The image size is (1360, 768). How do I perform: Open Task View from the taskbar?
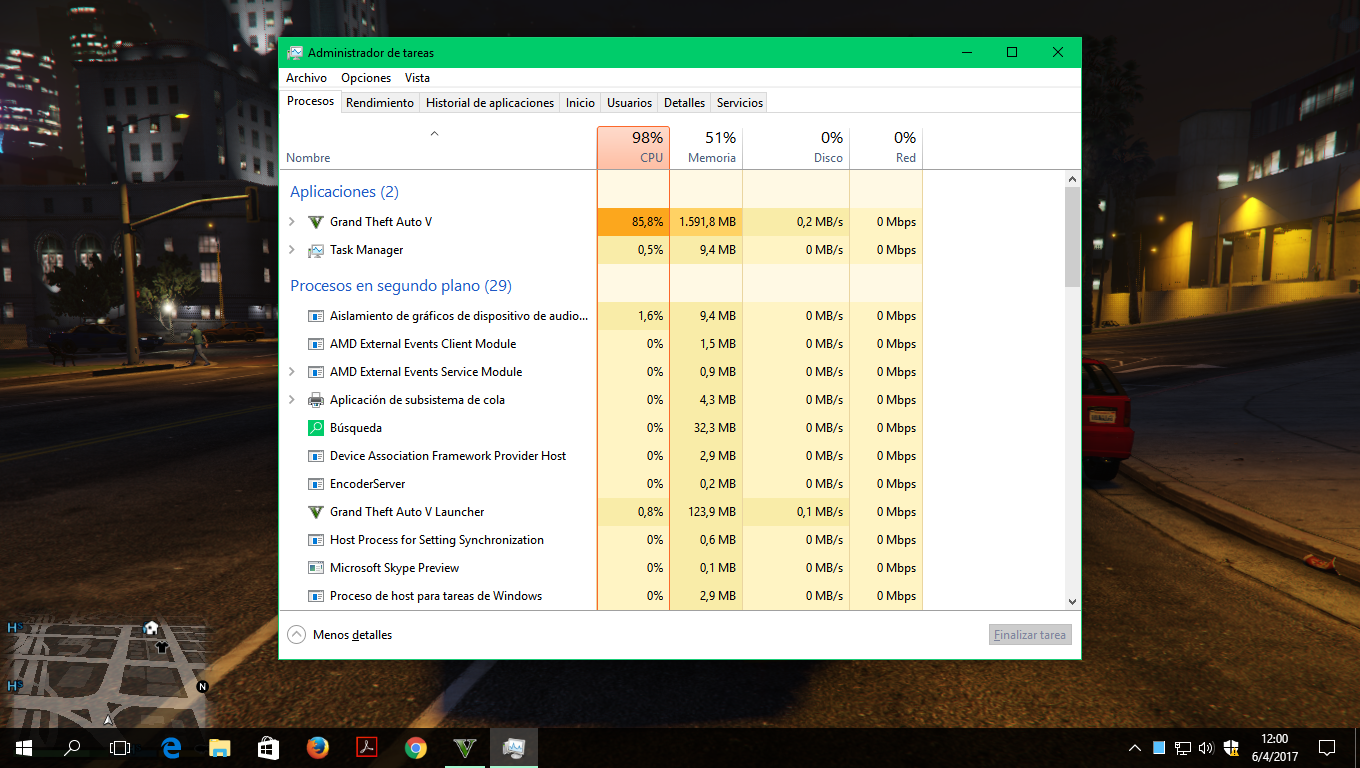120,748
